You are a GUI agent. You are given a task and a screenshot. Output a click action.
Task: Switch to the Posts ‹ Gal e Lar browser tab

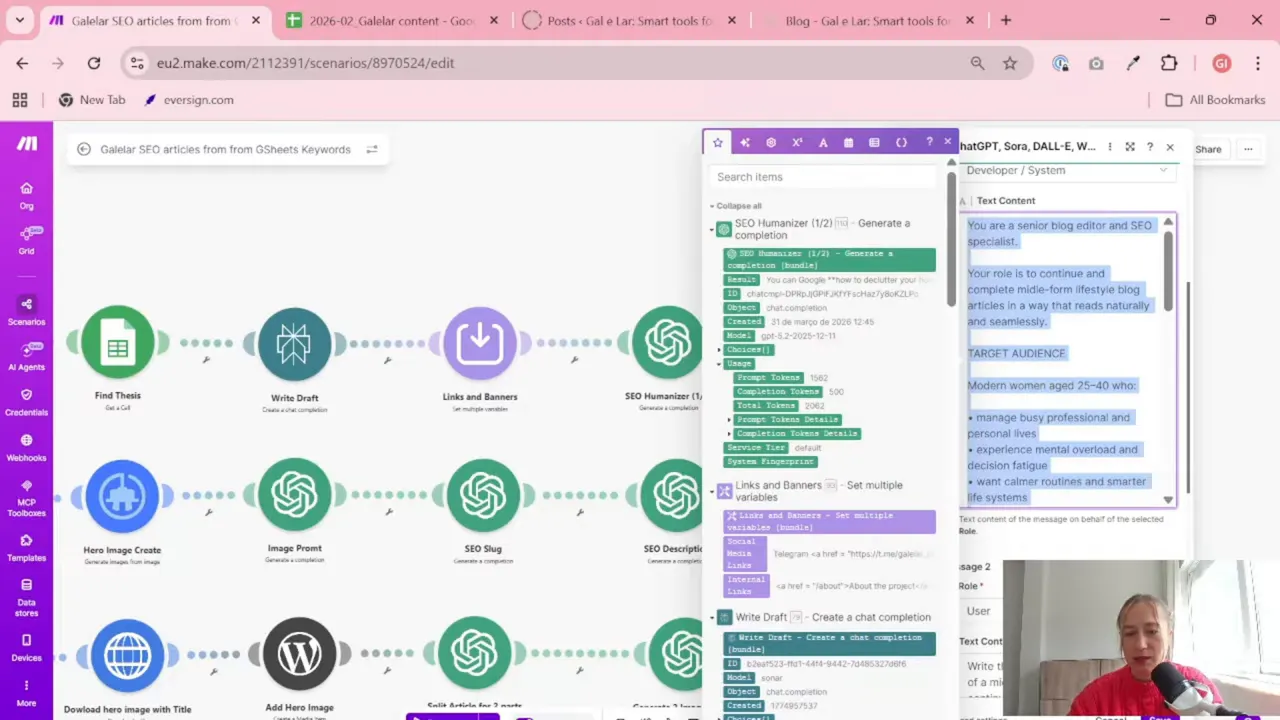coord(630,20)
